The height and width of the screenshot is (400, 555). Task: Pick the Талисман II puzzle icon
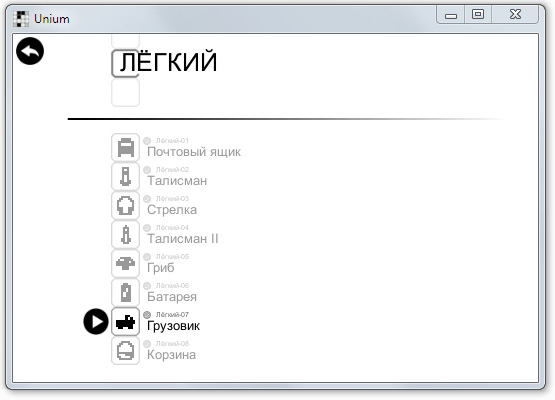[x=125, y=234]
